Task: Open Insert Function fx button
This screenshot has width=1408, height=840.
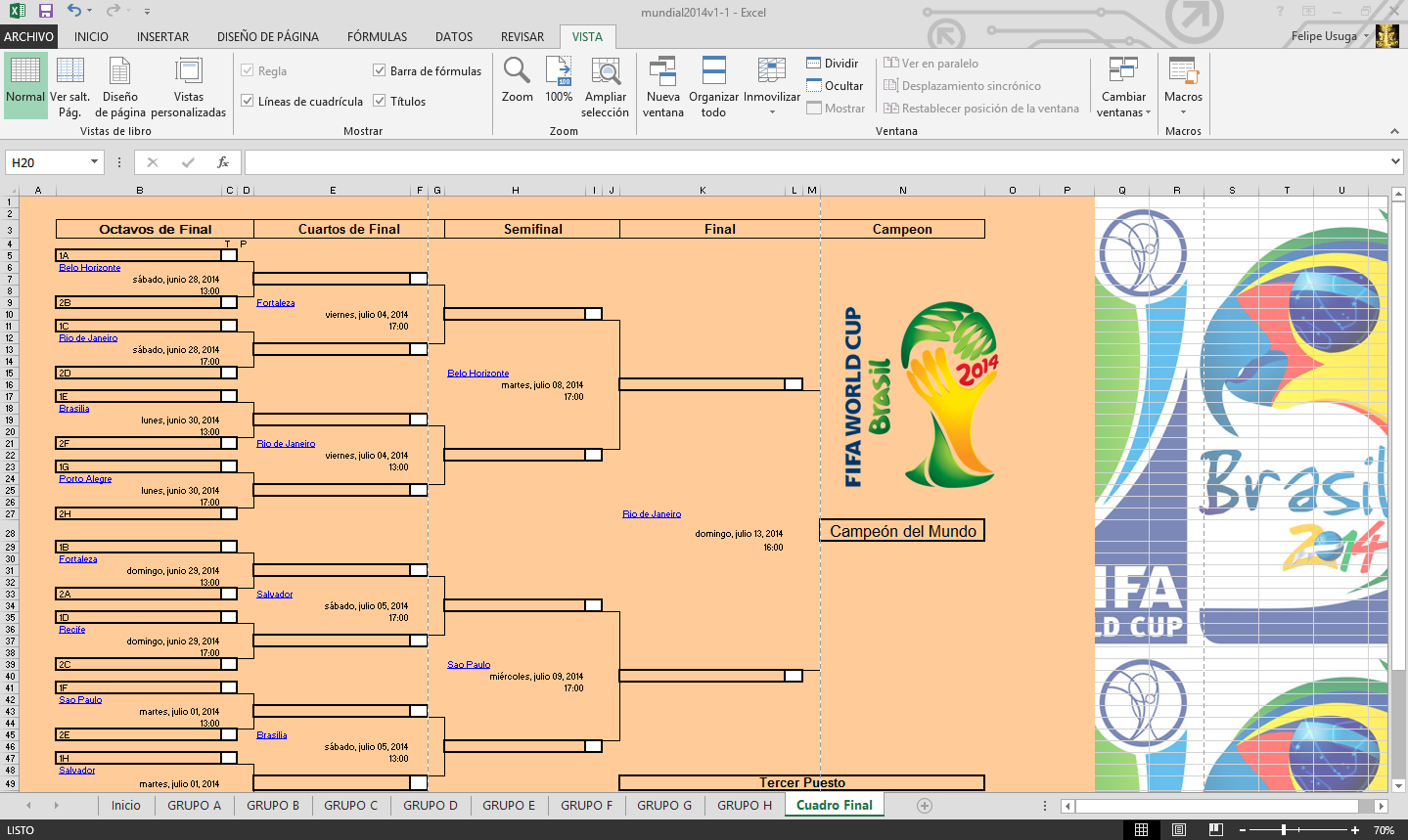Action: [223, 162]
